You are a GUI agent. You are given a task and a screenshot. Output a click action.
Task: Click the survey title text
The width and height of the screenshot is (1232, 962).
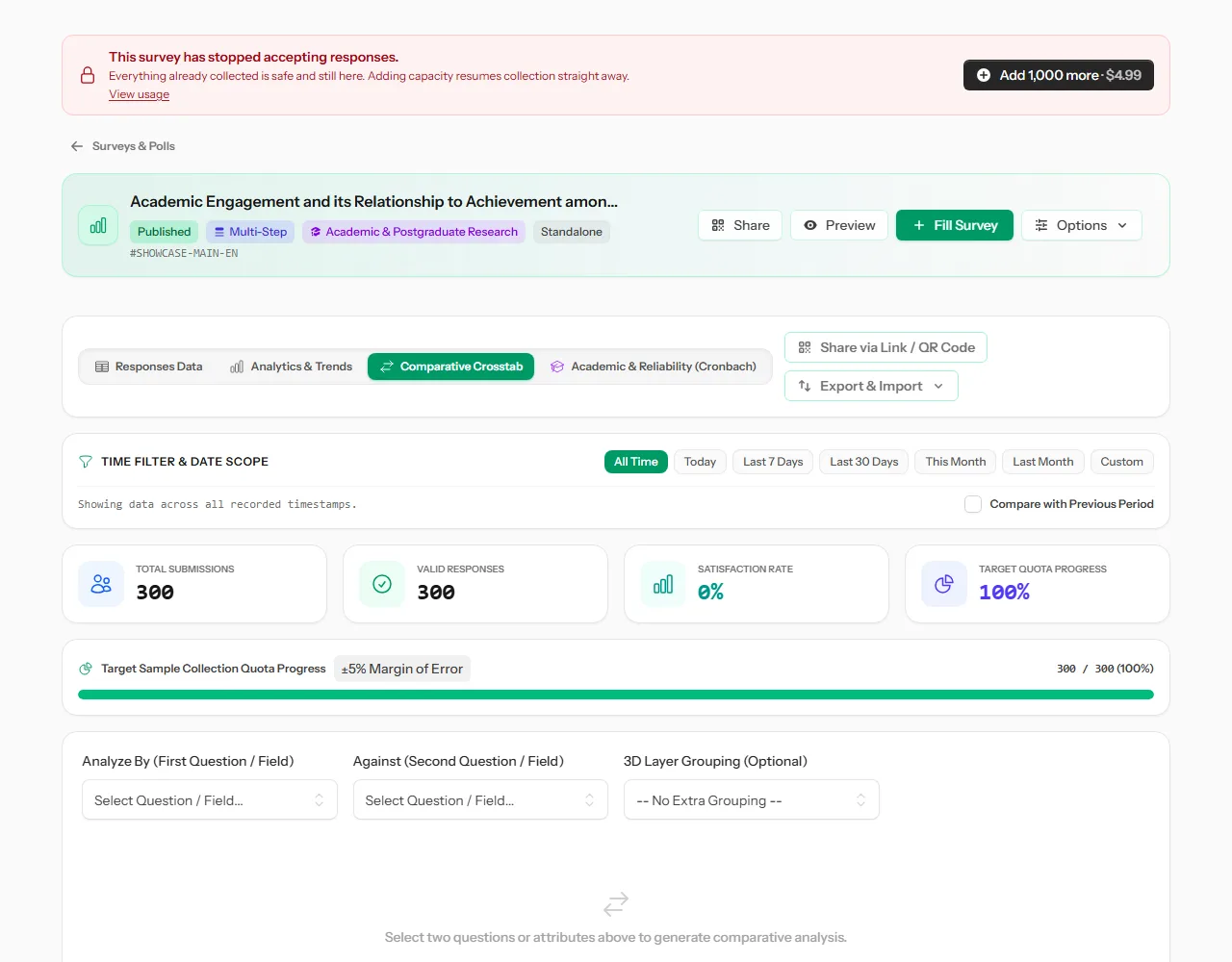coord(374,201)
